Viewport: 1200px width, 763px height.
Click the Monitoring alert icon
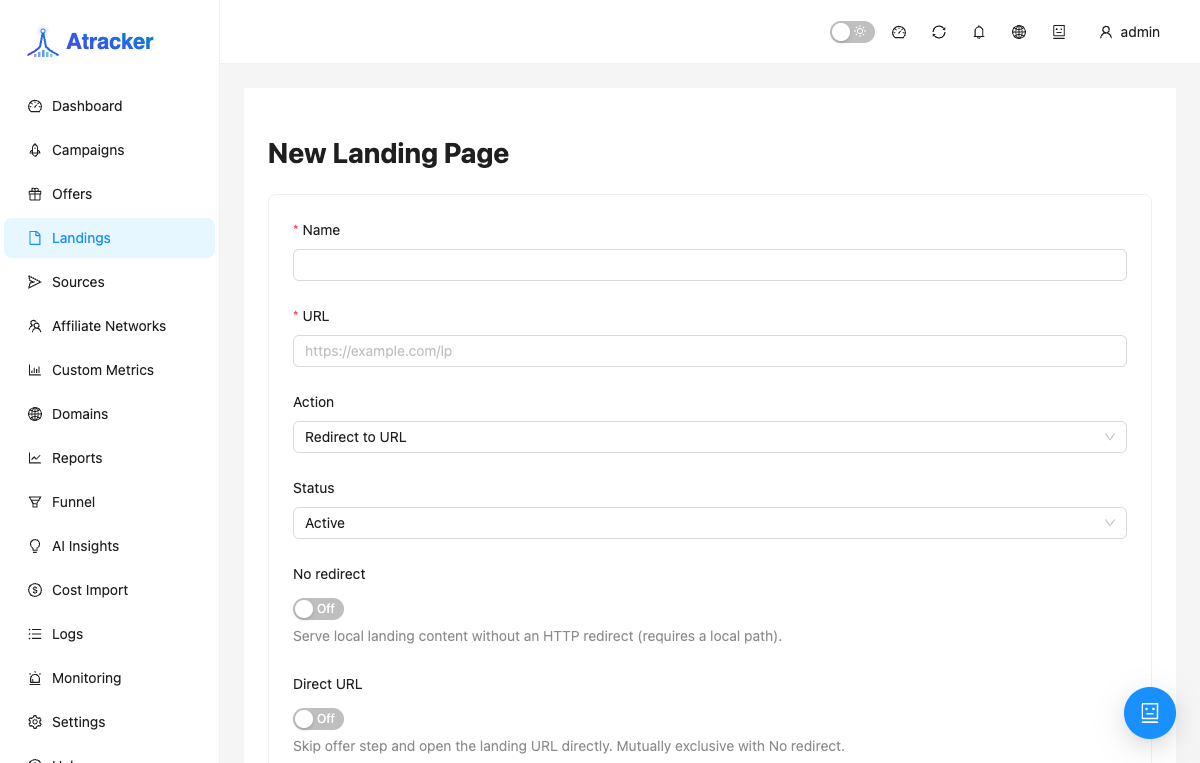pyautogui.click(x=35, y=678)
